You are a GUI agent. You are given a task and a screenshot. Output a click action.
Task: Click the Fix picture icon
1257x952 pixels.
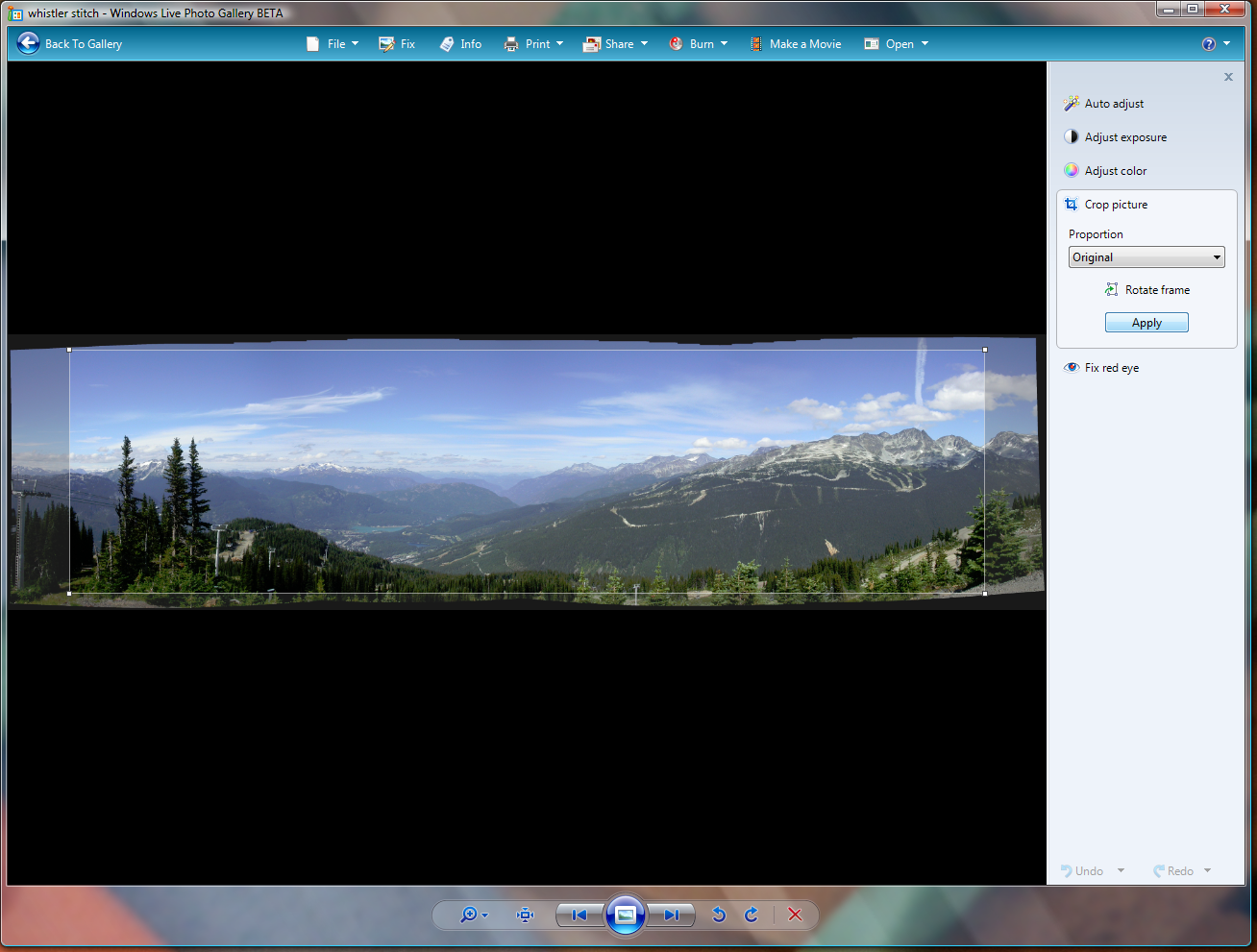pos(386,44)
